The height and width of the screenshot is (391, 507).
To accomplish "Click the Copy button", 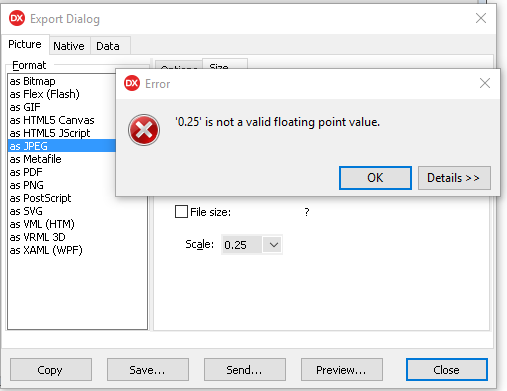I will click(x=51, y=369).
